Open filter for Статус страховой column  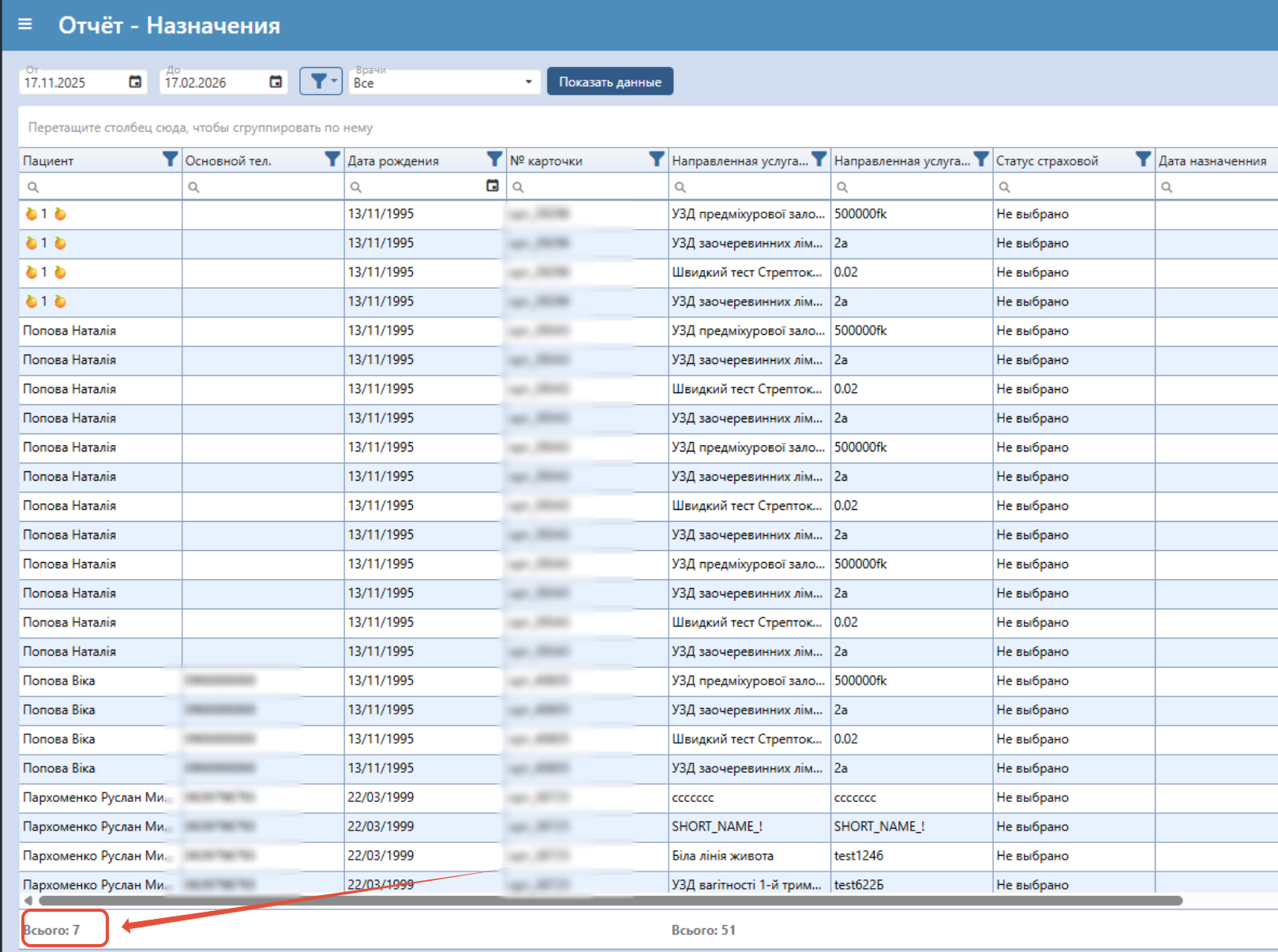tap(1142, 159)
